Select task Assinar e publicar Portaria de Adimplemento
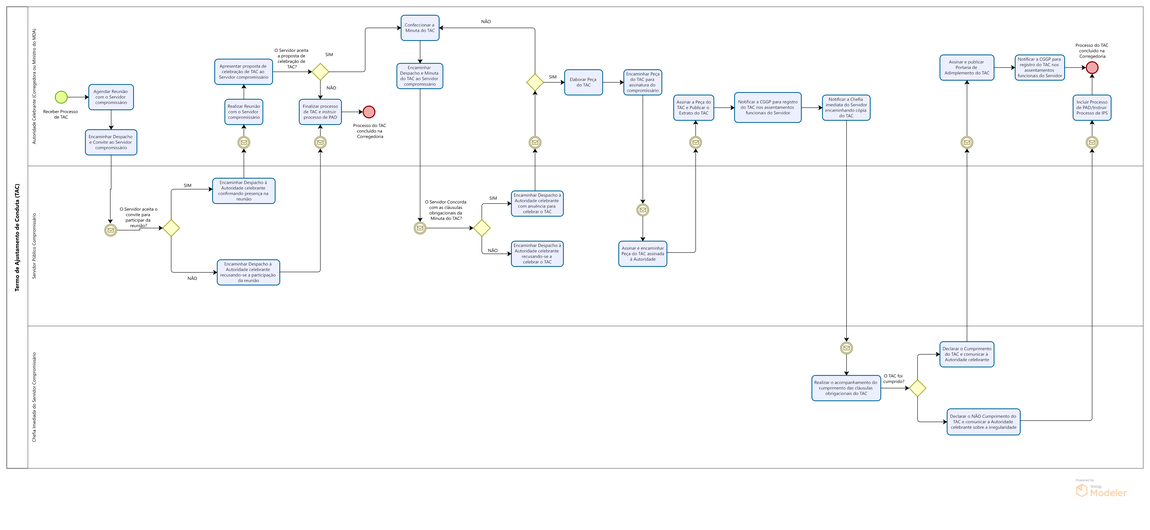The image size is (1150, 530). point(967,67)
